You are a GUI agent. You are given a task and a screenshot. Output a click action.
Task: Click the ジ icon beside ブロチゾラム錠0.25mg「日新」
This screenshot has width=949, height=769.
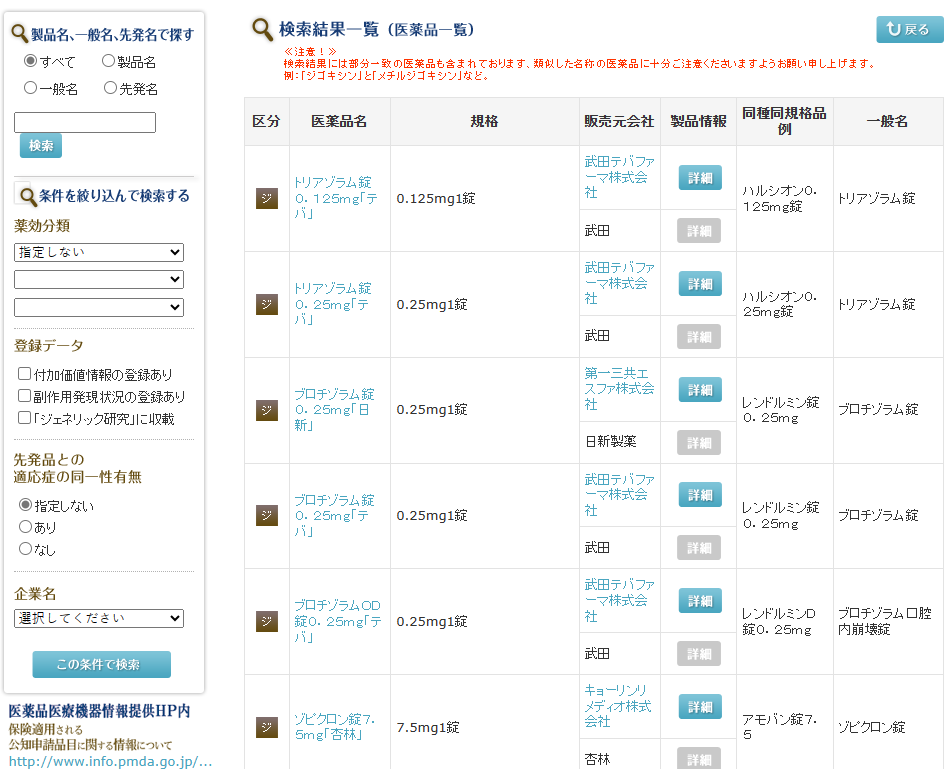(x=266, y=410)
